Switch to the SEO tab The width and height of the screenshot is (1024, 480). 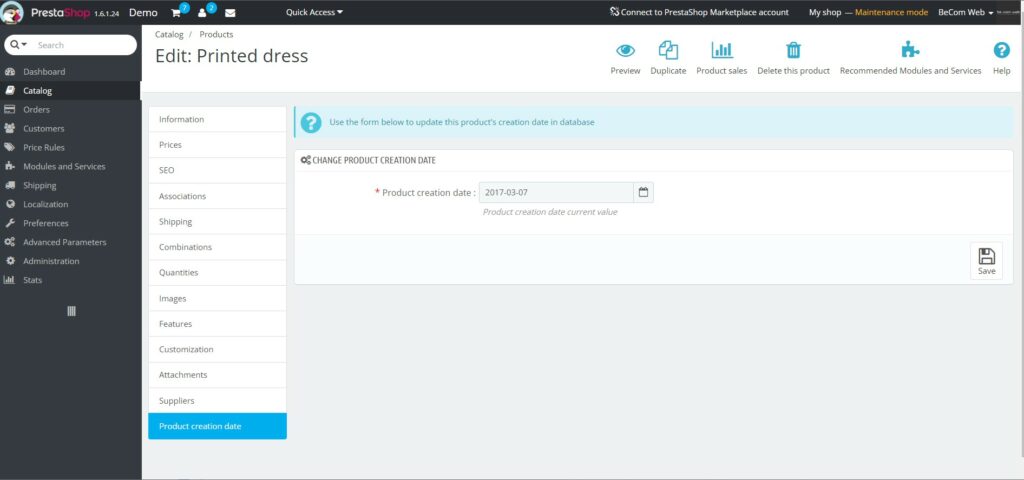(217, 170)
